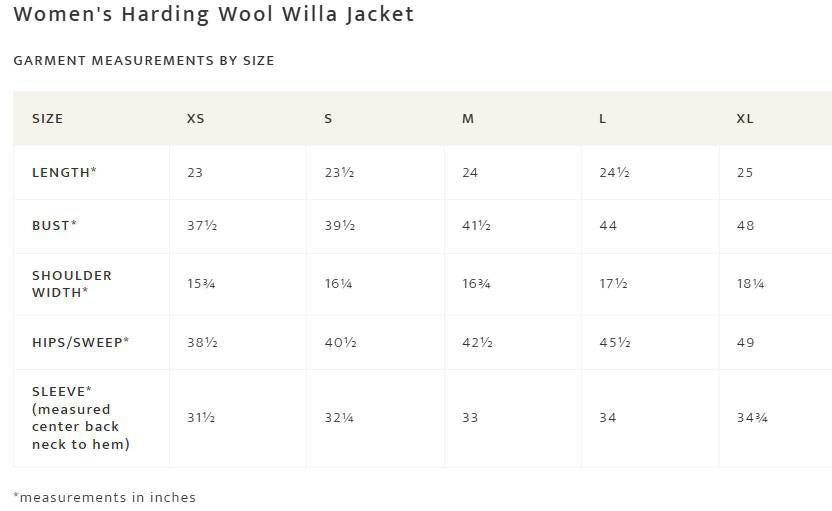
Task: Click the HIPS/SWEEP row label
Action: coord(80,343)
